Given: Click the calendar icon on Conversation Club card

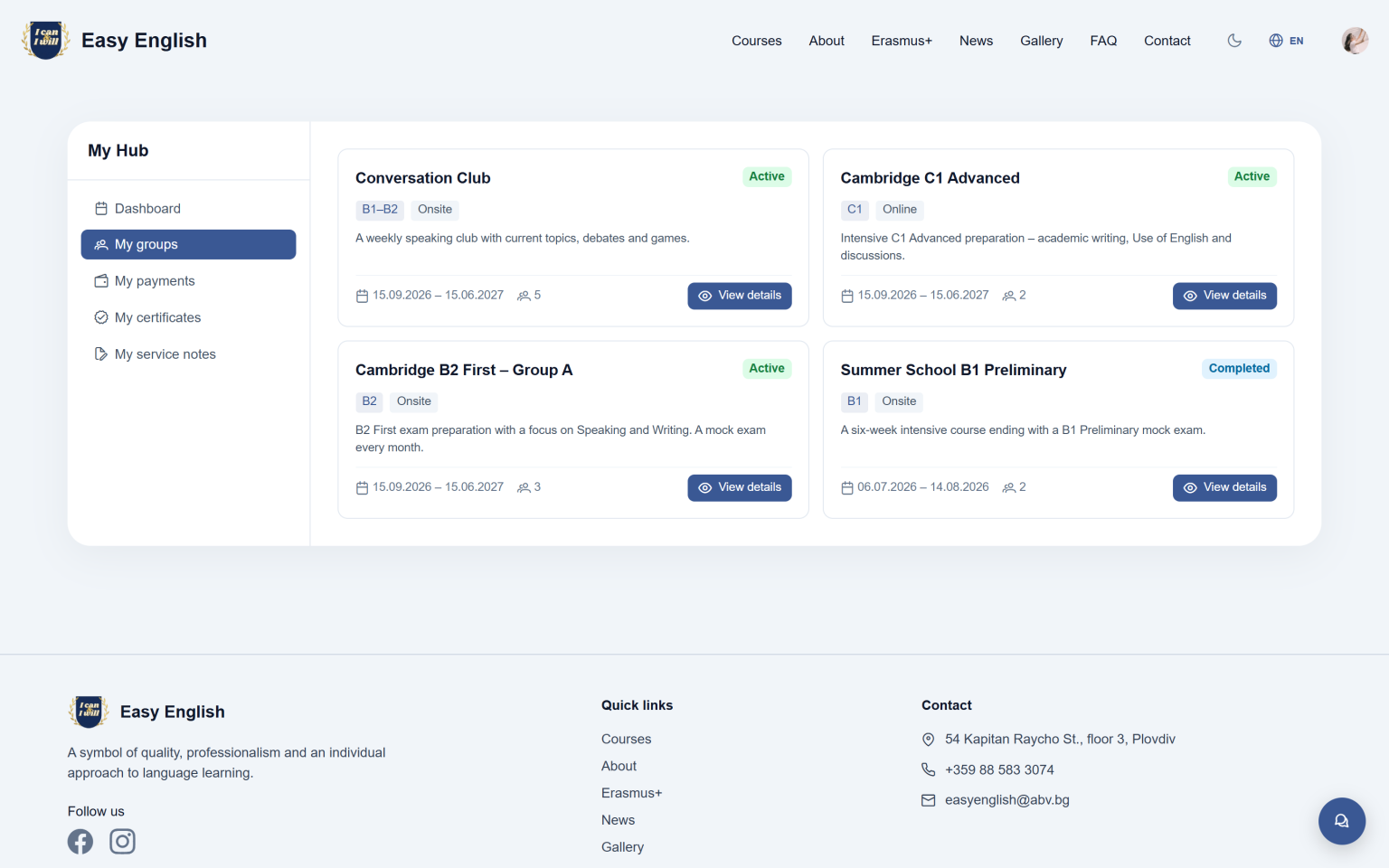Looking at the screenshot, I should point(362,297).
